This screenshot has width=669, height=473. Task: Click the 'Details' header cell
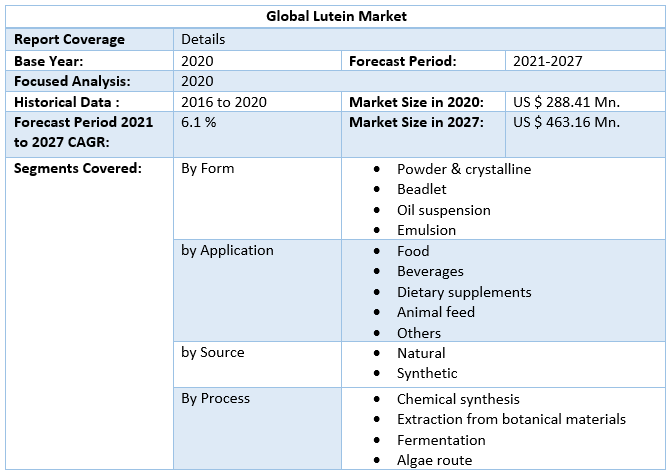pyautogui.click(x=203, y=39)
